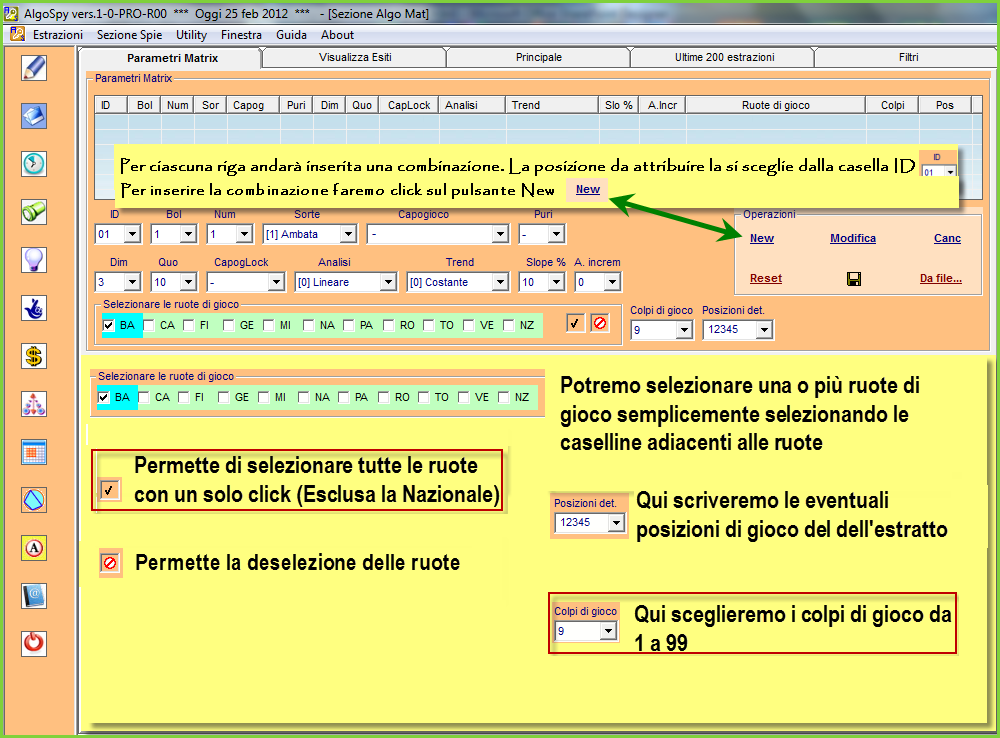Check the PA wheel box in orange form
1000x738 pixels.
tap(349, 325)
